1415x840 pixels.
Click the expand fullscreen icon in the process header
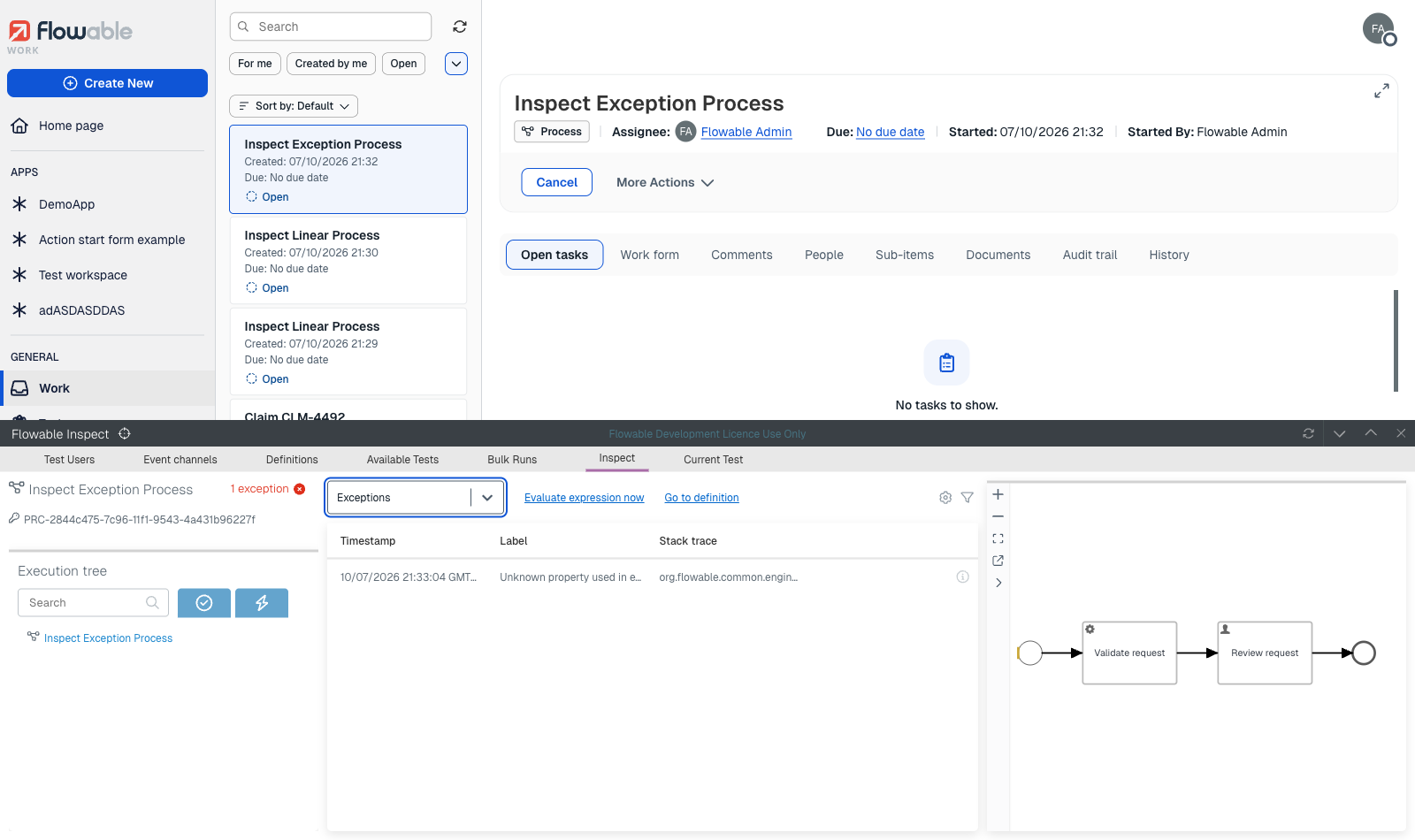point(1381,91)
